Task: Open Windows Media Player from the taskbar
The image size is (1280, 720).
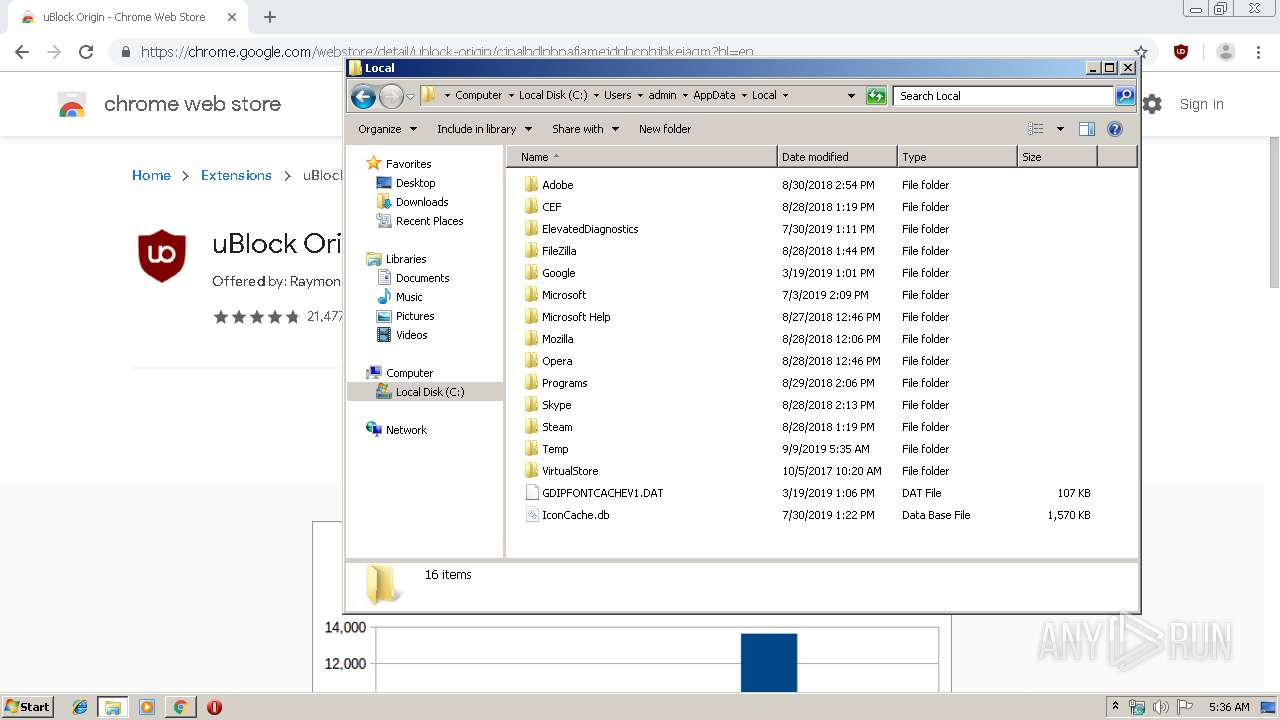Action: click(x=147, y=707)
